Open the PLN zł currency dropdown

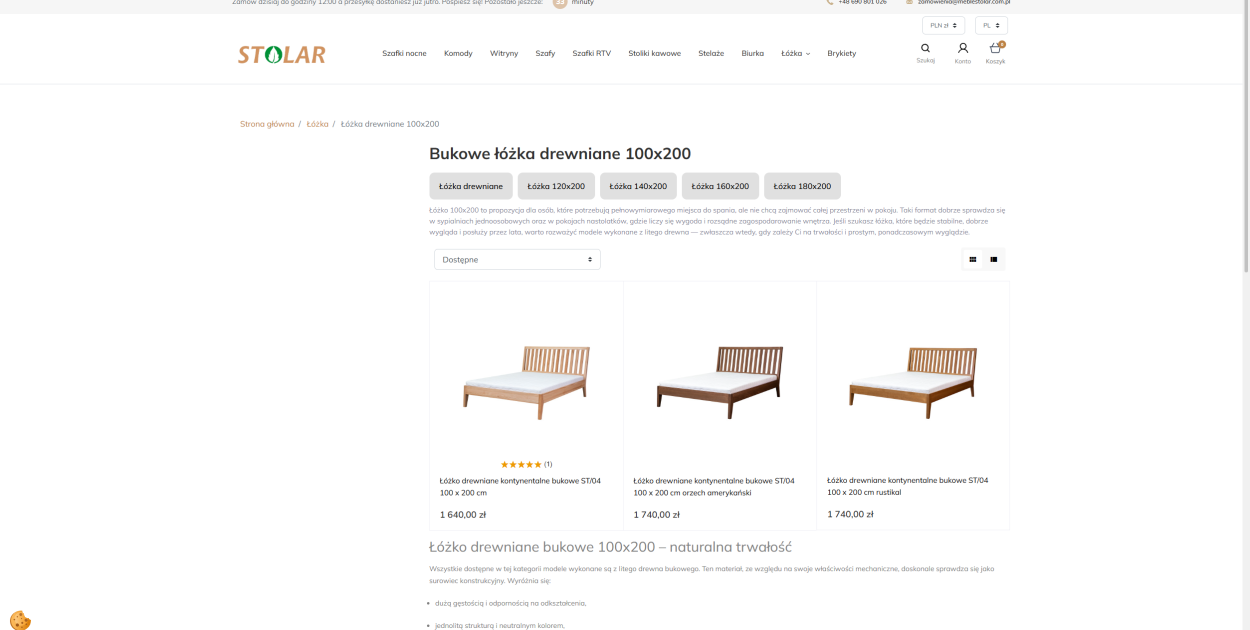pyautogui.click(x=943, y=25)
